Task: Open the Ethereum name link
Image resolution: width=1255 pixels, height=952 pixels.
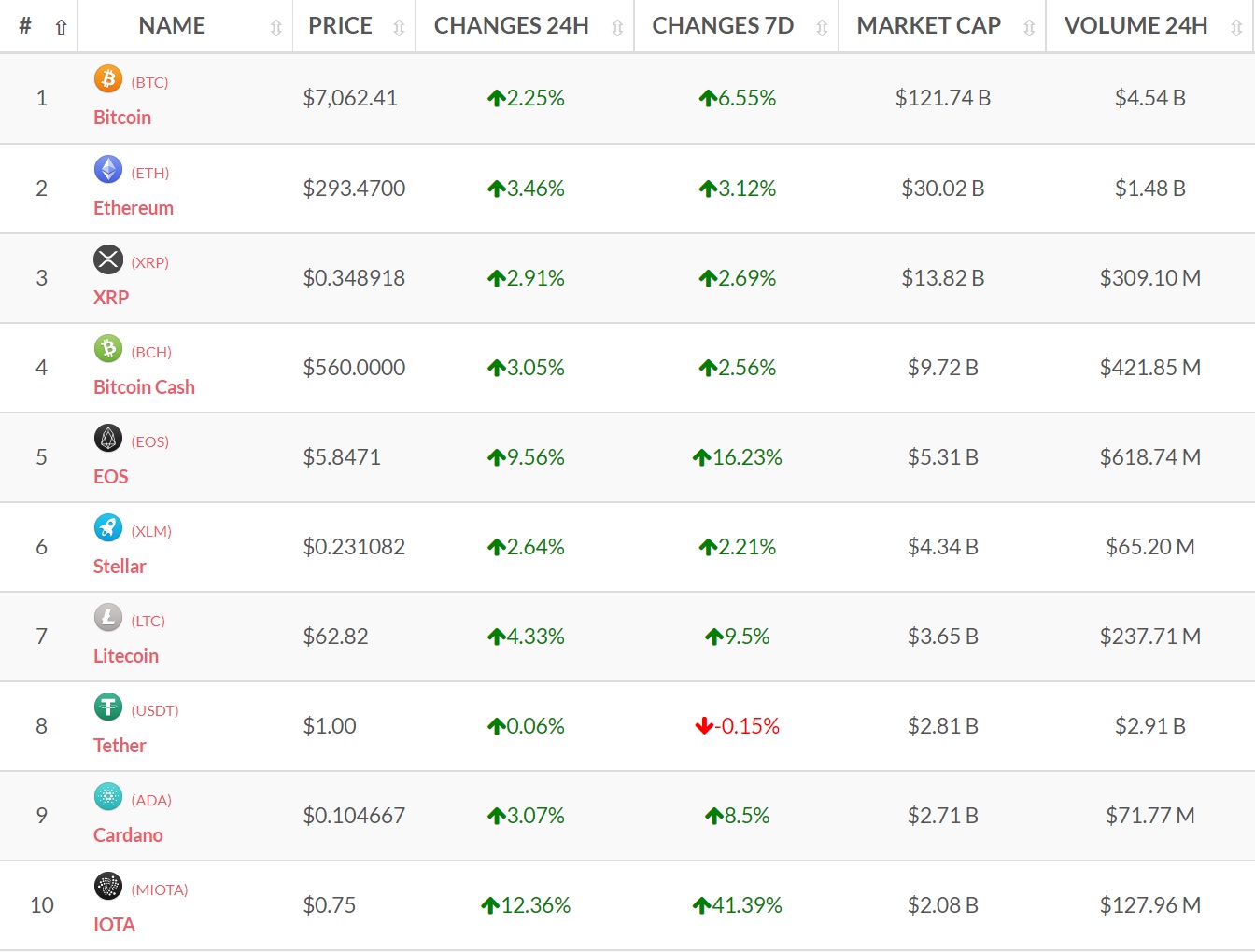Action: [134, 208]
